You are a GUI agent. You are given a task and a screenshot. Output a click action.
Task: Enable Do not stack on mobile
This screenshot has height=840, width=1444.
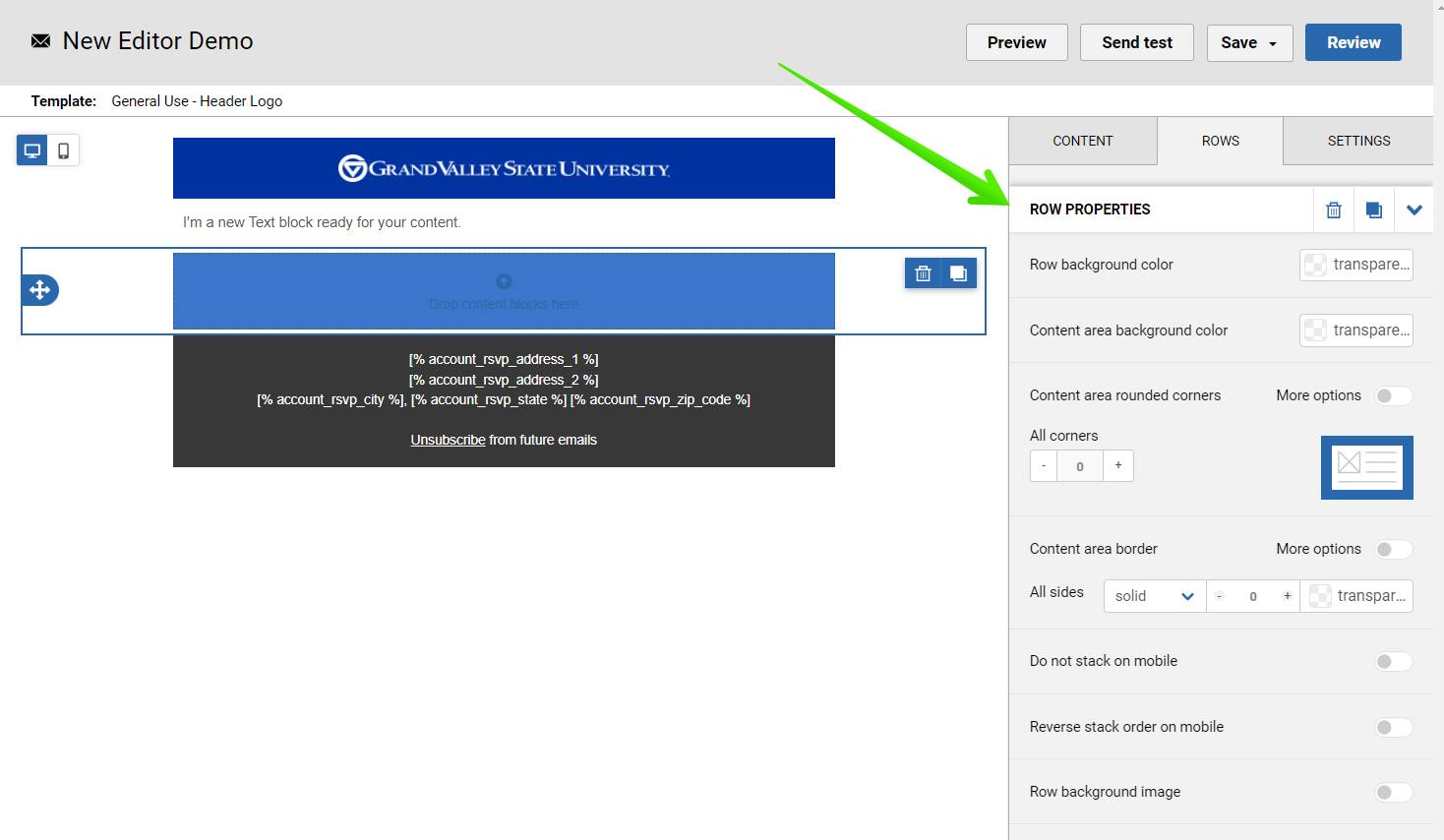point(1393,662)
